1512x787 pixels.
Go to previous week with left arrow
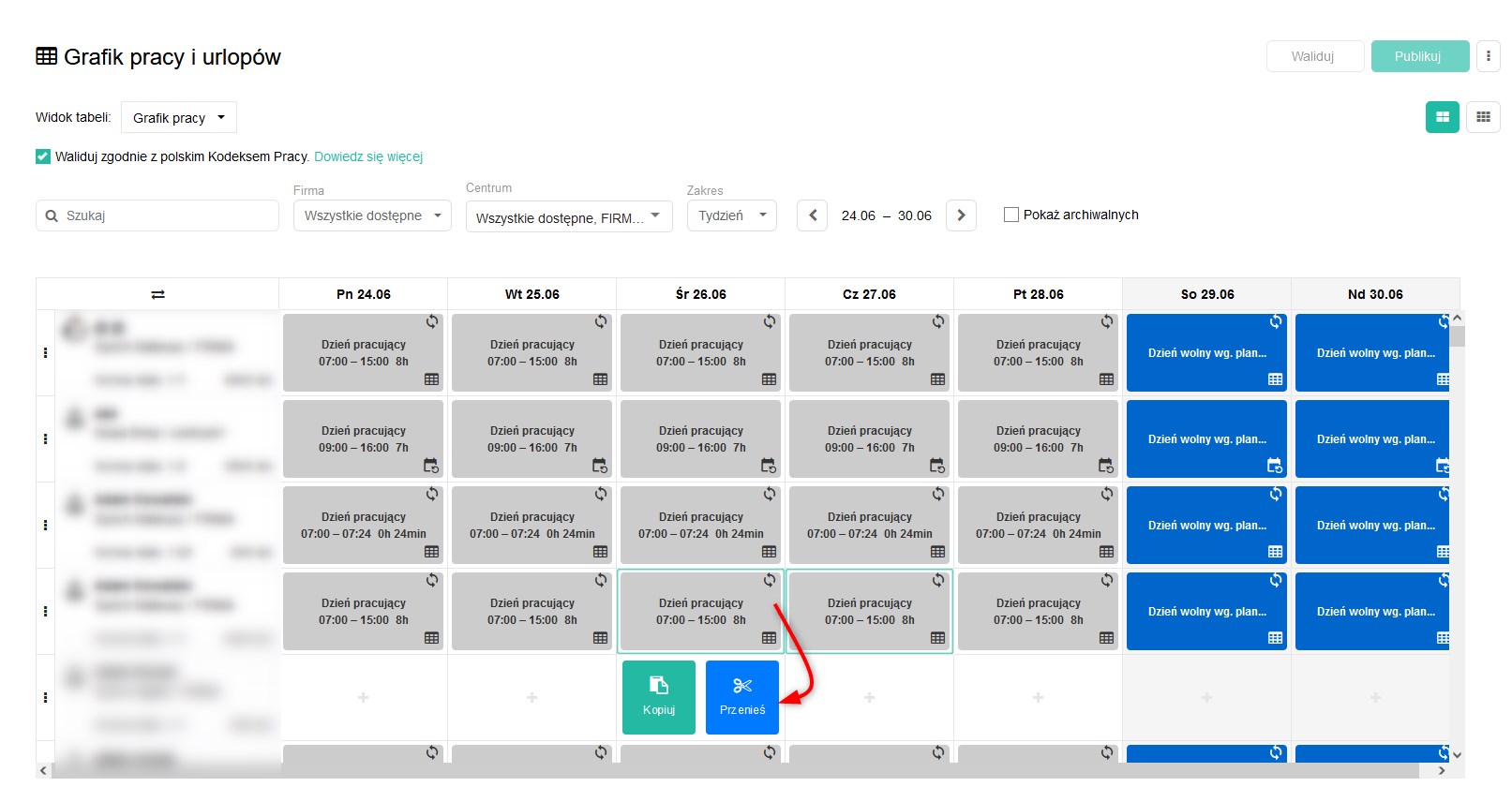click(x=813, y=215)
